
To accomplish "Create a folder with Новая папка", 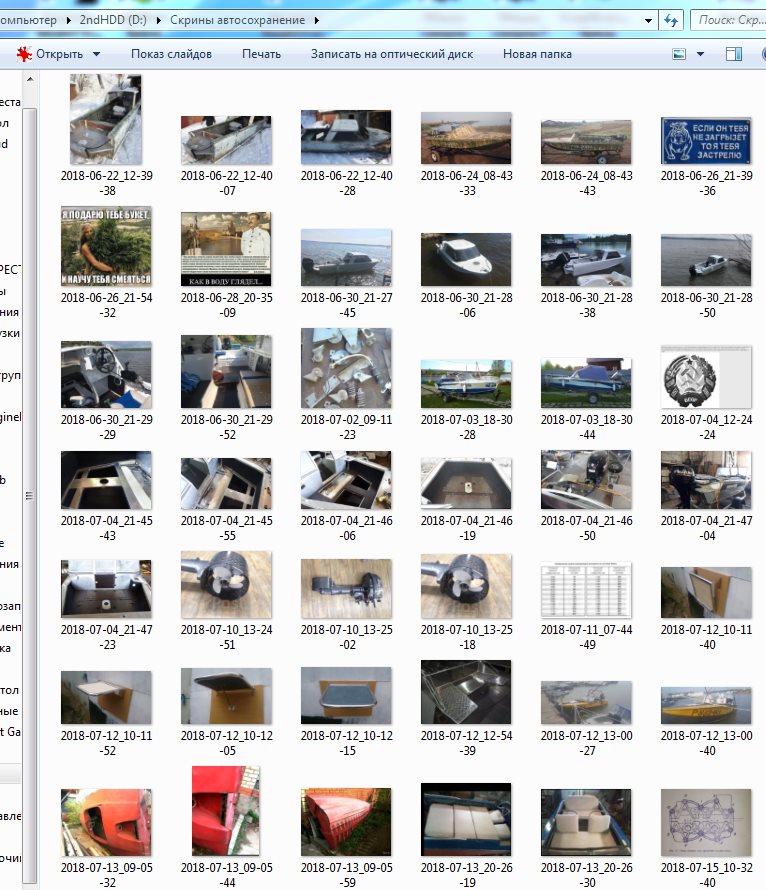I will point(537,54).
